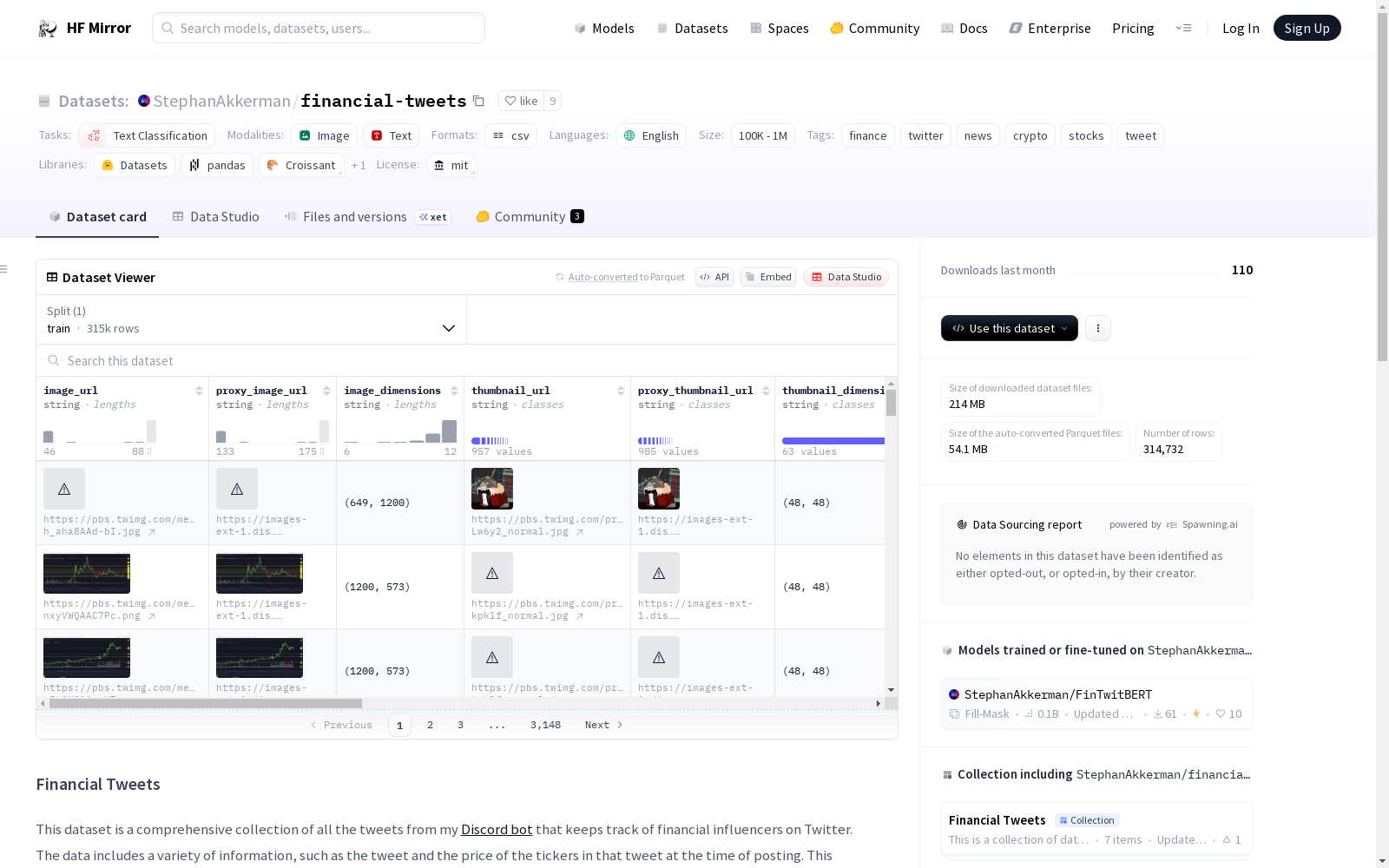This screenshot has width=1389, height=868.
Task: Click the StephanAkkerman avatar icon in header
Action: 144,101
